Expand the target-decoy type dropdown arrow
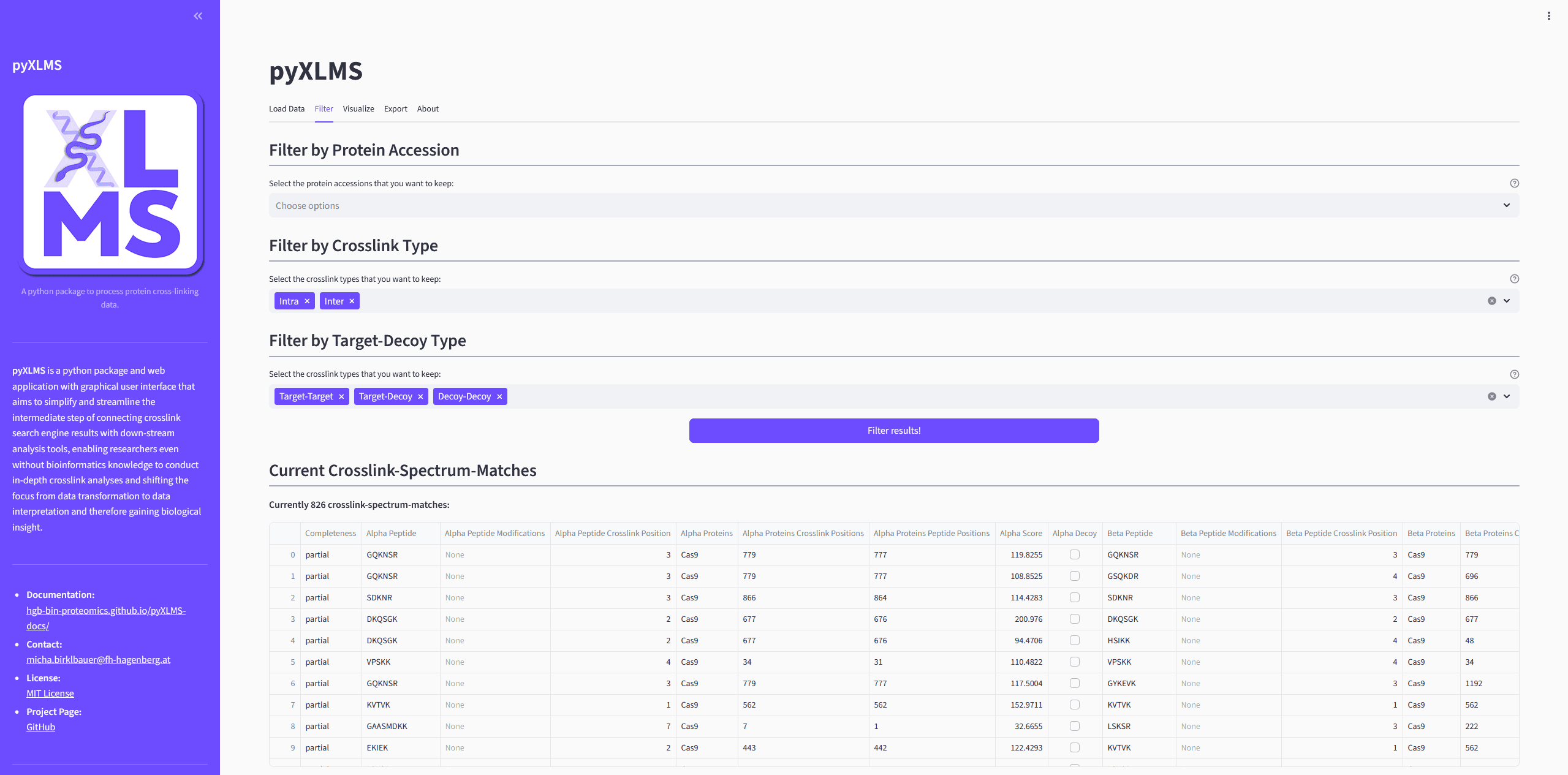The image size is (1568, 775). point(1507,396)
